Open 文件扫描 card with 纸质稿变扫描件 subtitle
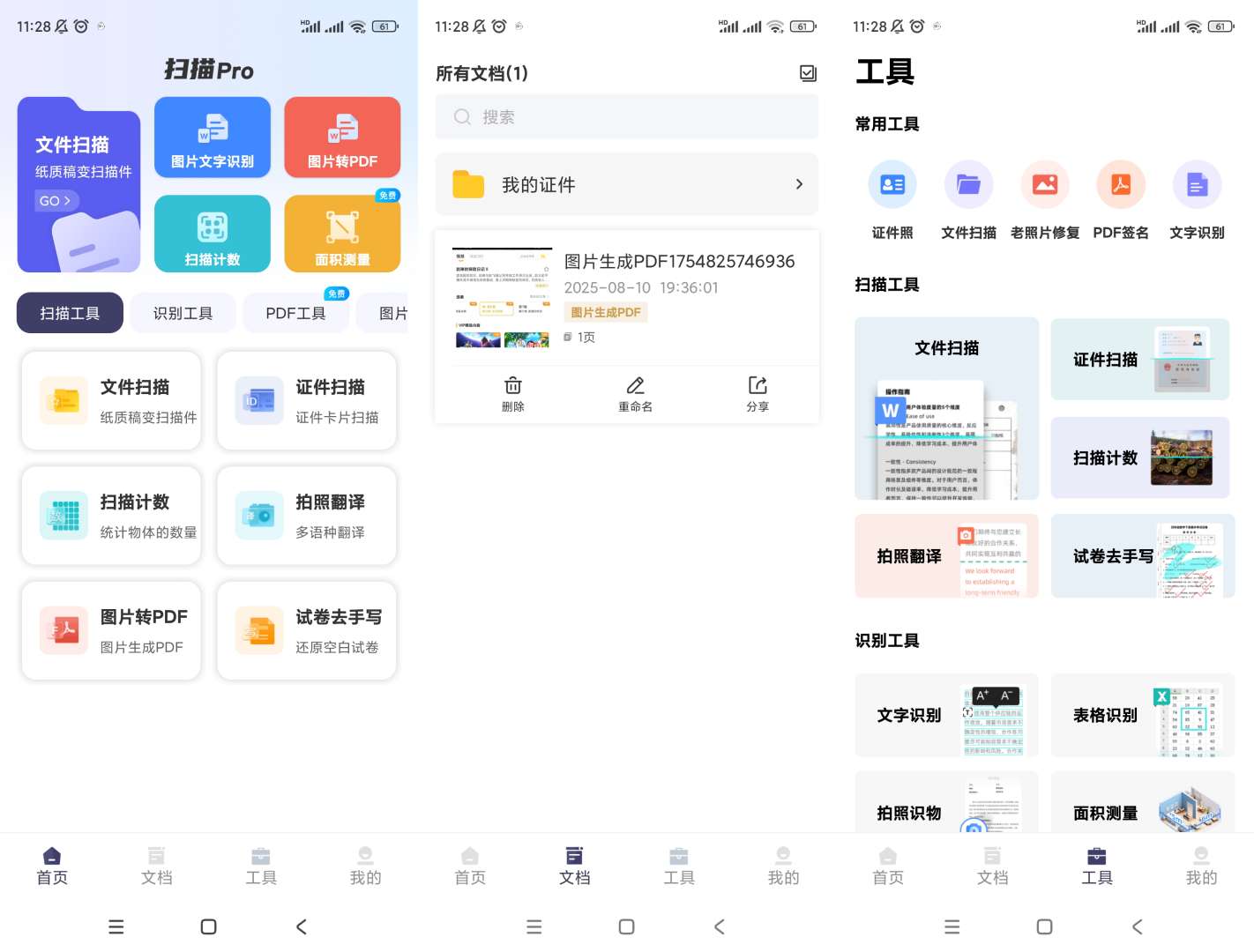The height and width of the screenshot is (952, 1254). click(x=111, y=400)
